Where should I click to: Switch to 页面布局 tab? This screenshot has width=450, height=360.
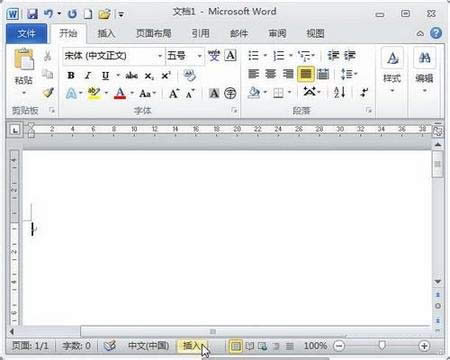(154, 33)
